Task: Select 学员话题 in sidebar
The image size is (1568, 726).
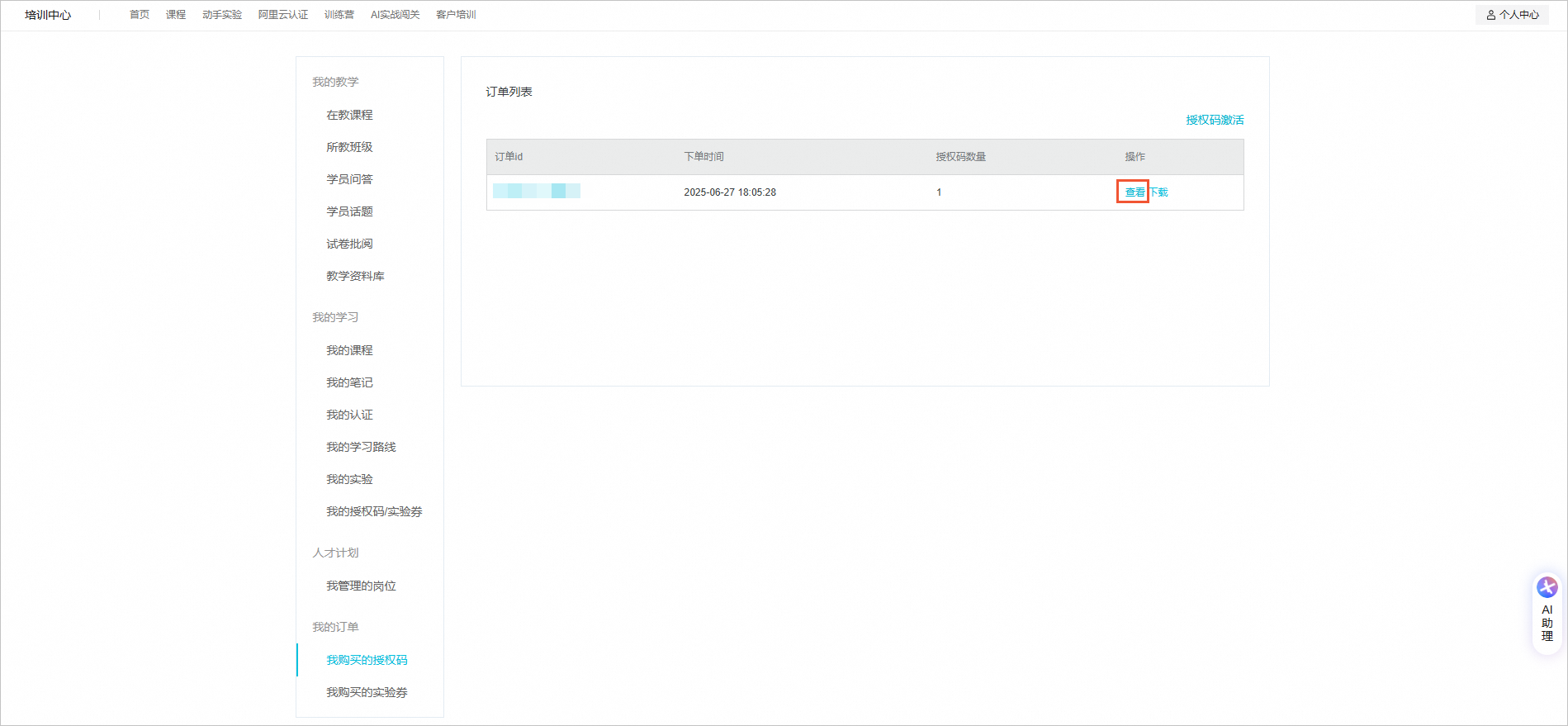Action: tap(349, 211)
